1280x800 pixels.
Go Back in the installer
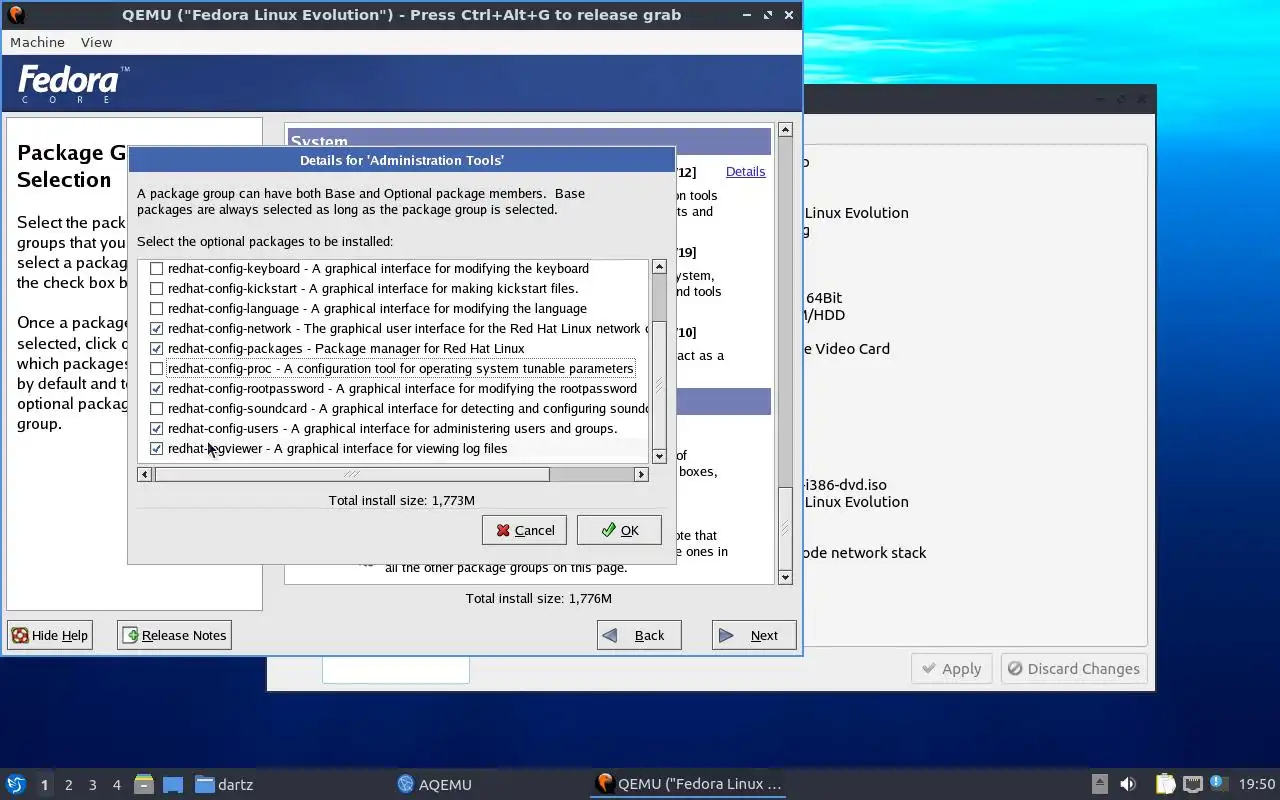639,635
